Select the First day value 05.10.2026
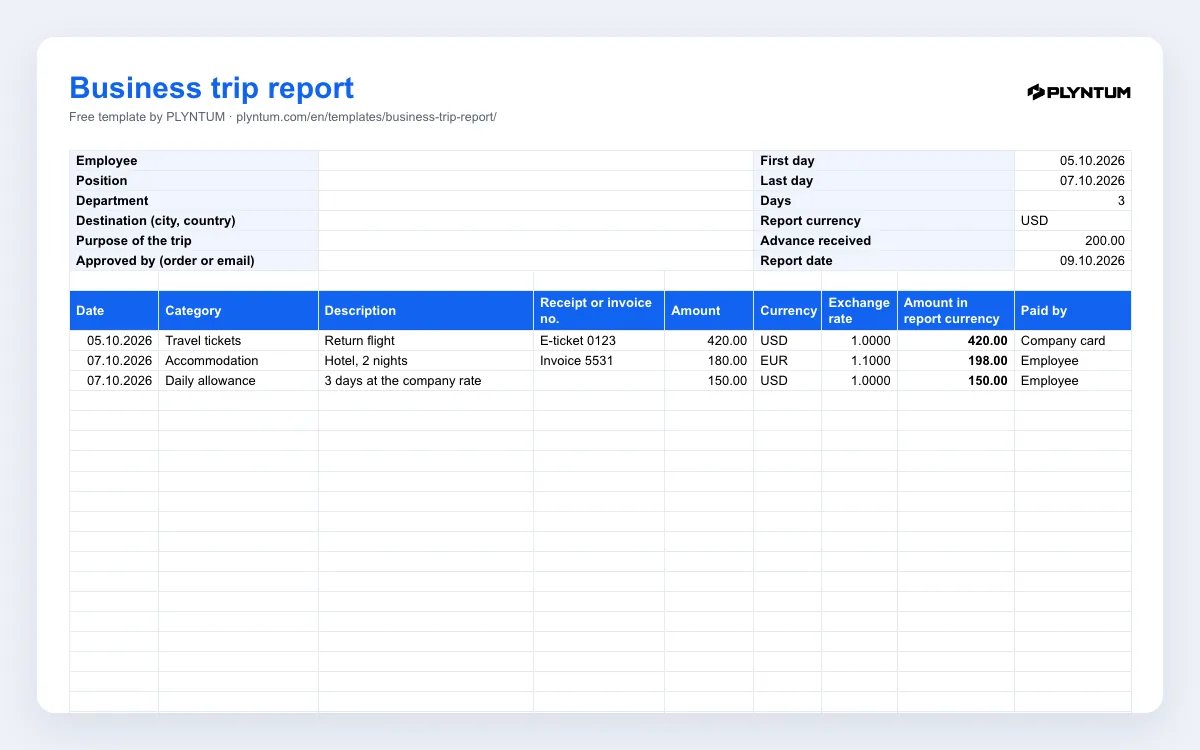This screenshot has height=750, width=1200. pos(1073,161)
